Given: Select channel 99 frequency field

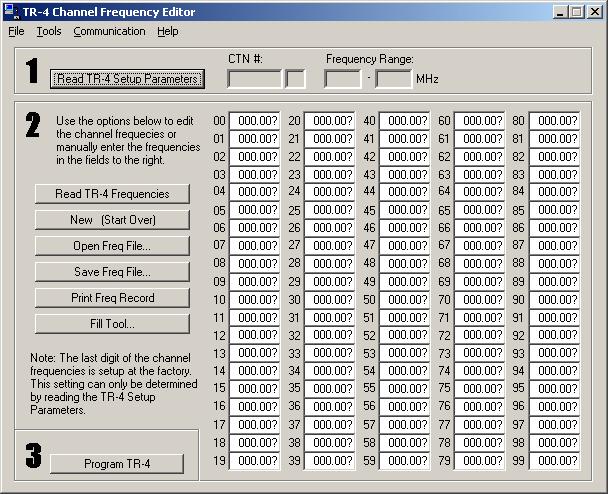Looking at the screenshot, I should (x=554, y=461).
